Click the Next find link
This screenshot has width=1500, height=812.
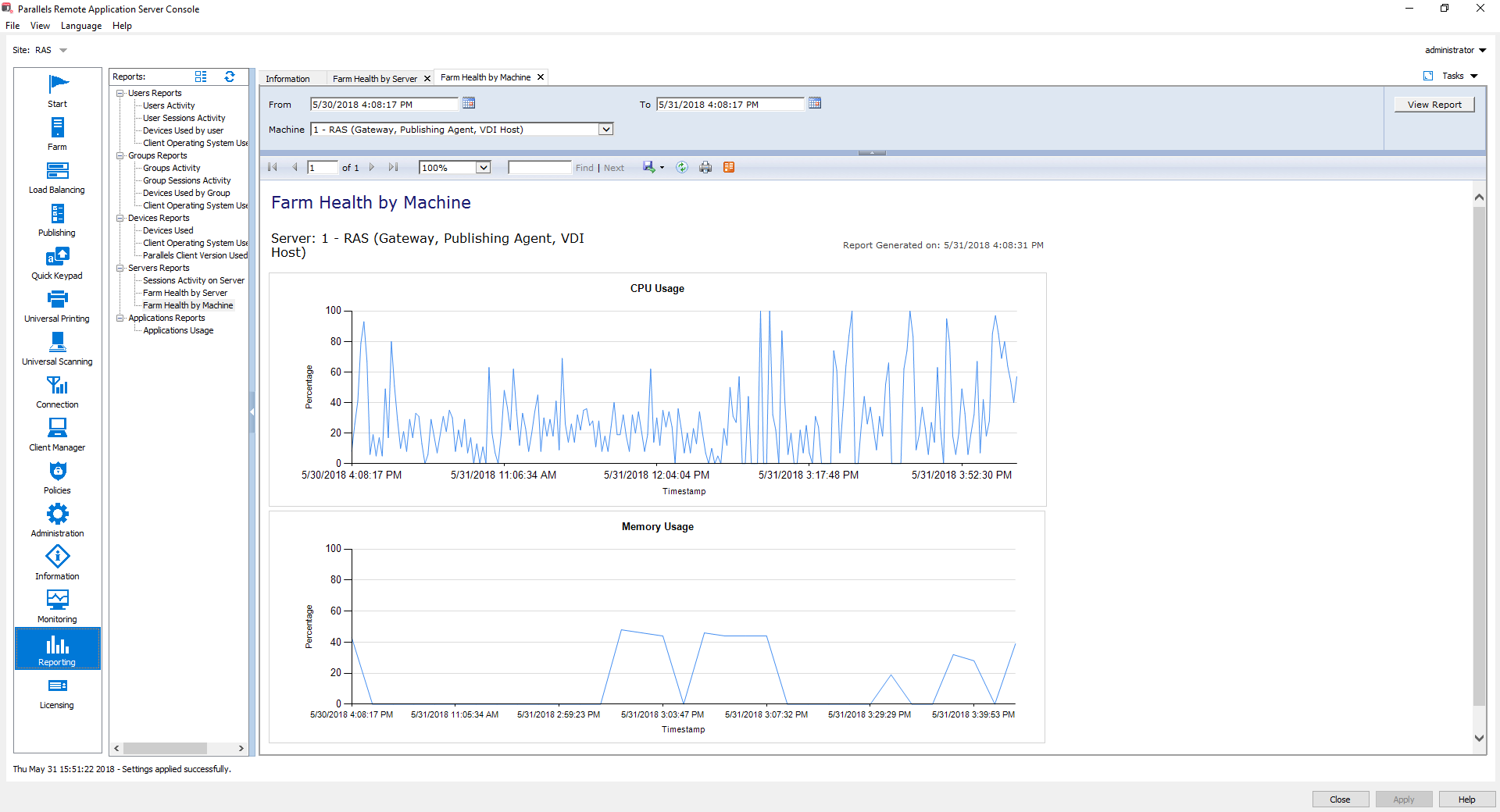614,168
